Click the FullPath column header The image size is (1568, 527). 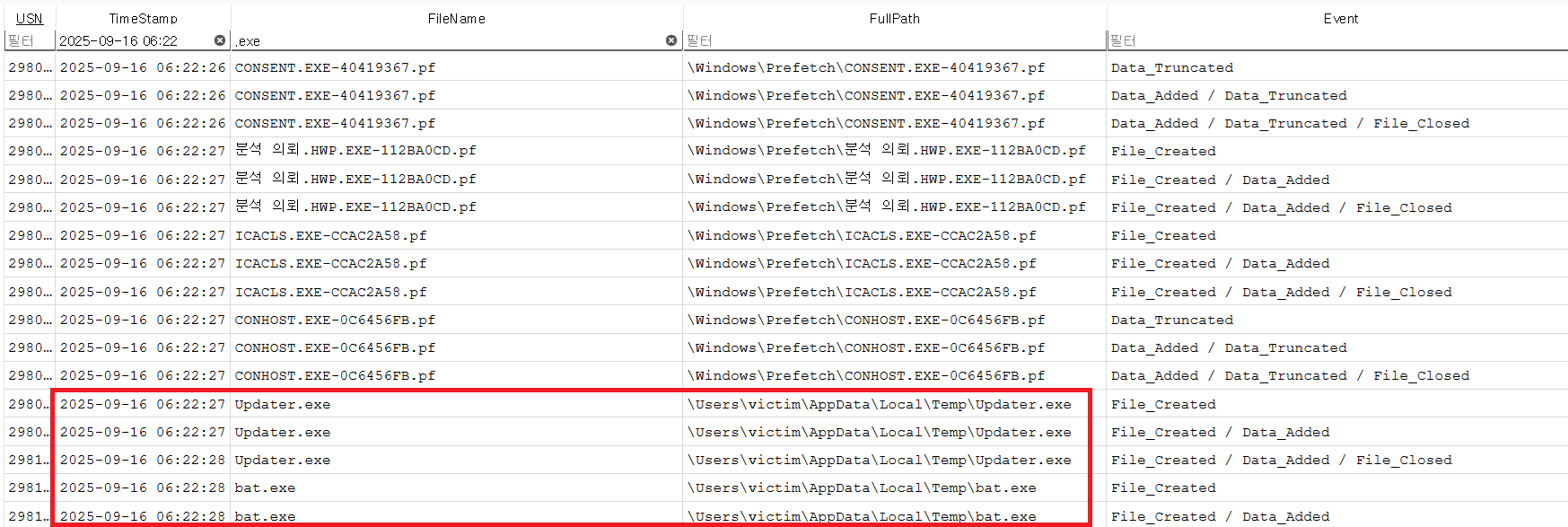point(894,18)
